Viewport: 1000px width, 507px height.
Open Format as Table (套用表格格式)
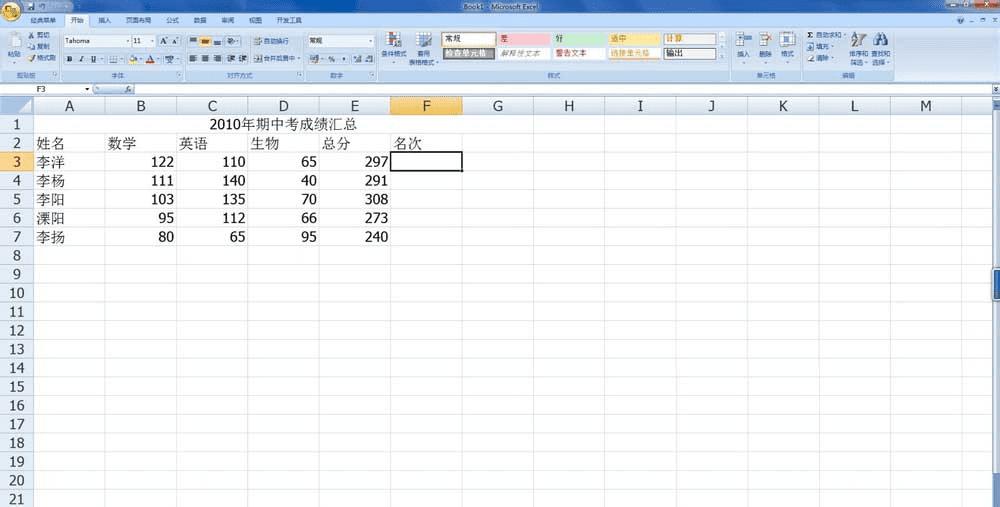423,49
